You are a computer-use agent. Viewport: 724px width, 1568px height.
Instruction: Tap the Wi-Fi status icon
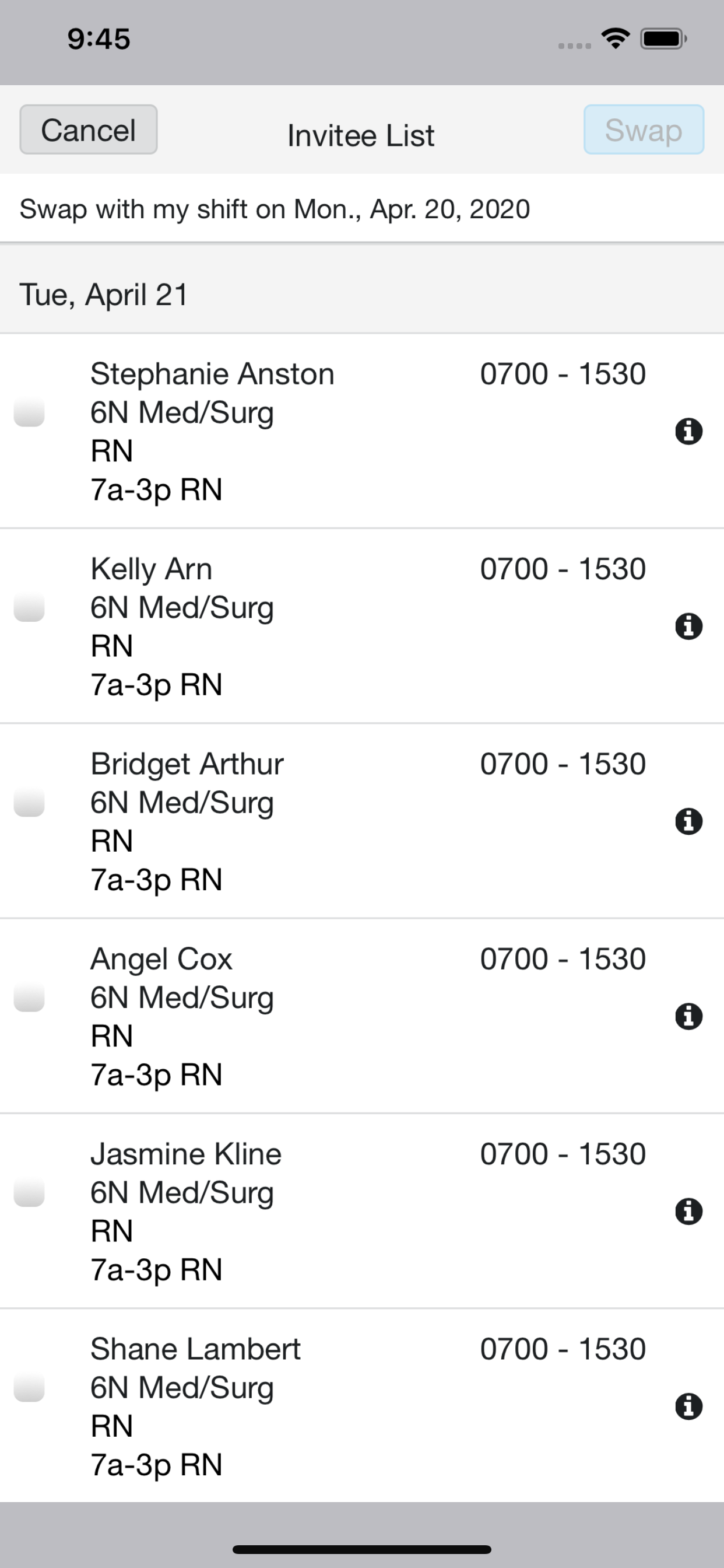(x=615, y=39)
